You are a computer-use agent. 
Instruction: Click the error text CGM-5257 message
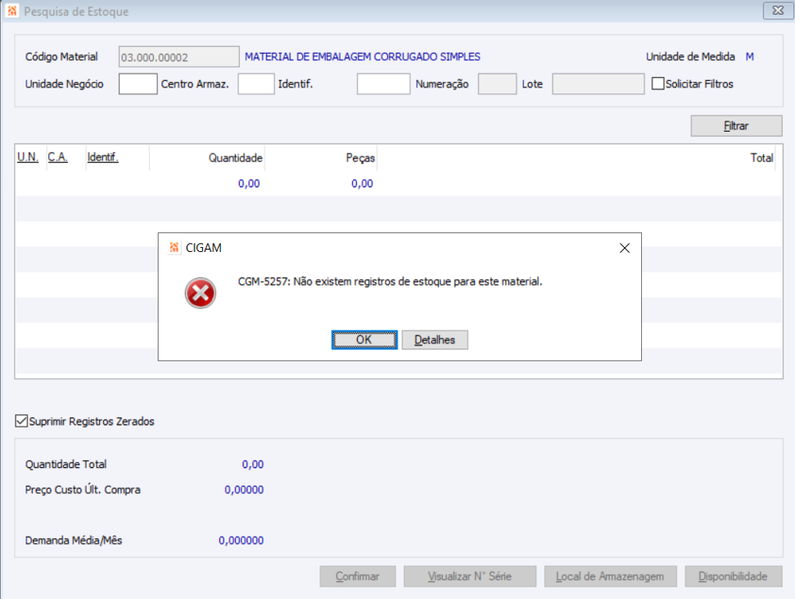[x=390, y=281]
